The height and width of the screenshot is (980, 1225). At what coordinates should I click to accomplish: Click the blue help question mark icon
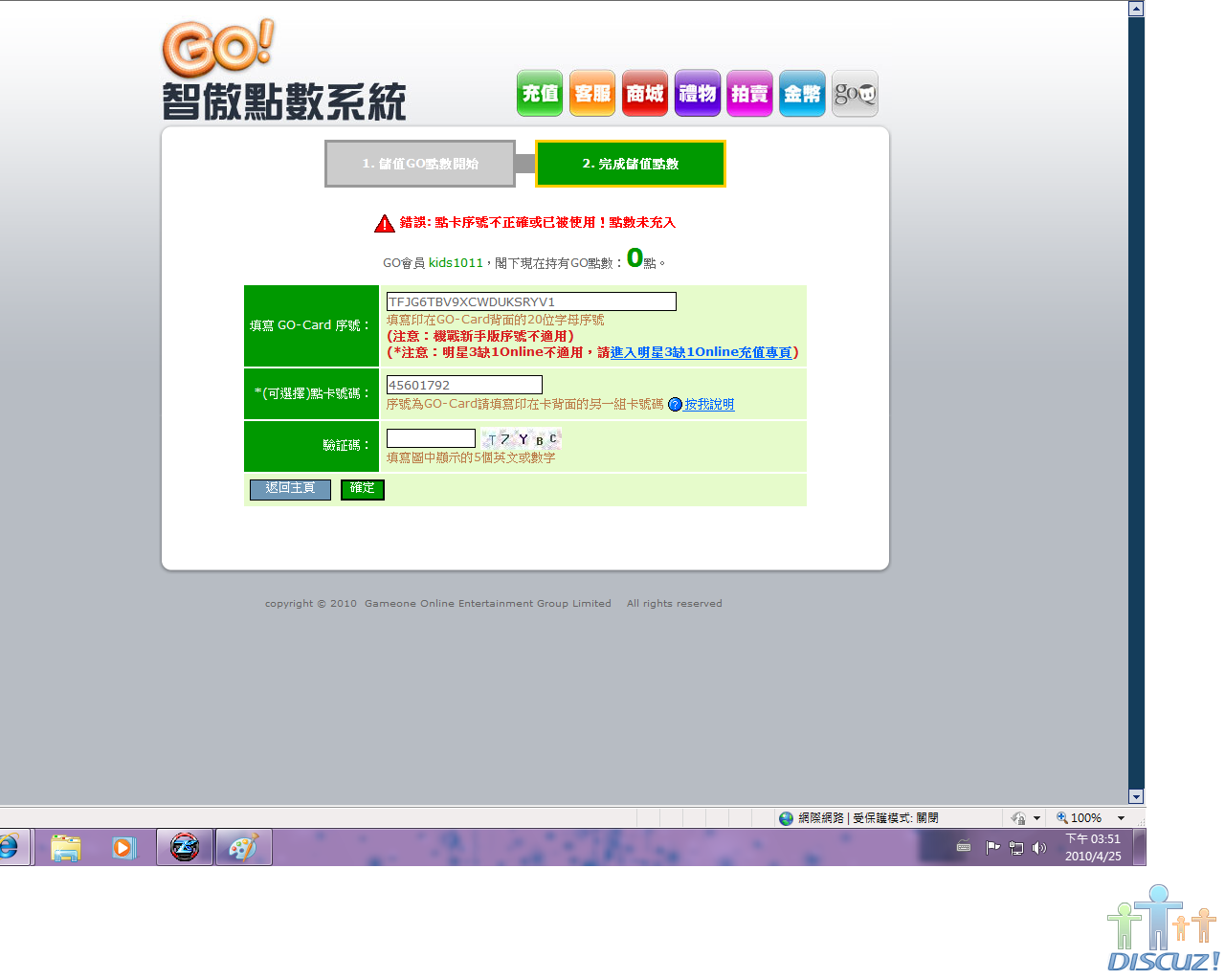click(675, 405)
